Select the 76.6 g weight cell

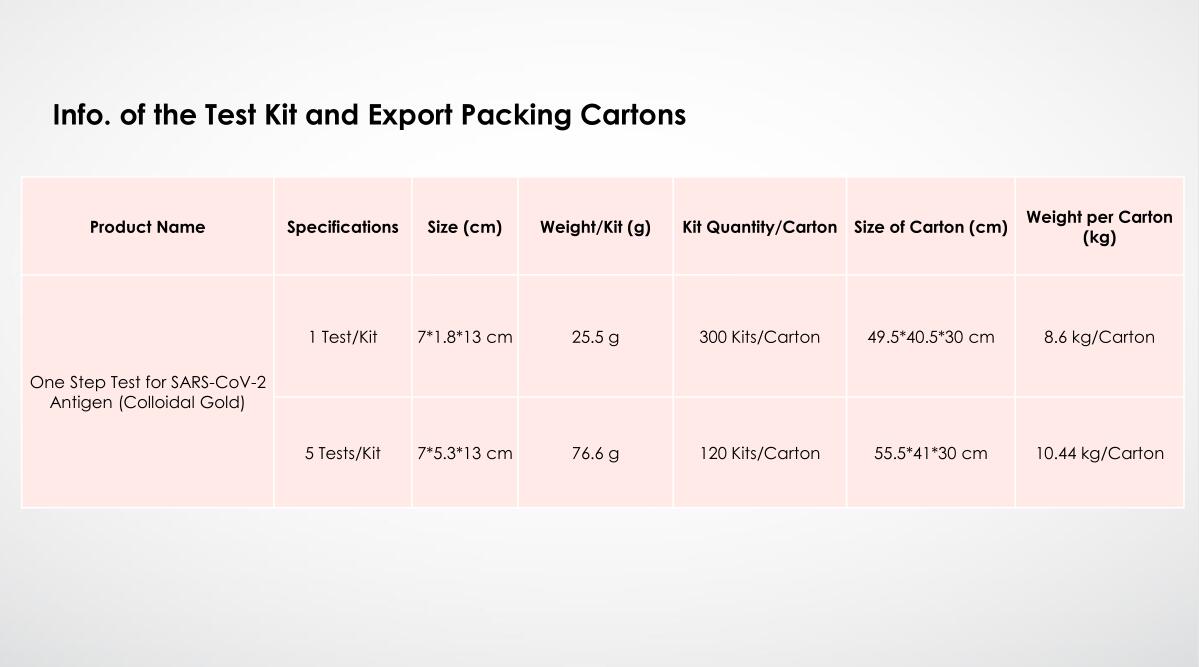(596, 453)
